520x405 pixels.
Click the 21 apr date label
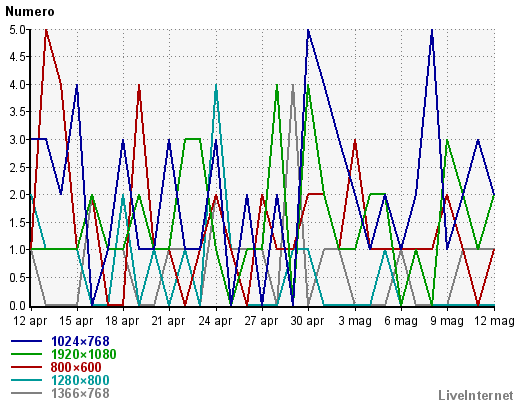pos(168,321)
